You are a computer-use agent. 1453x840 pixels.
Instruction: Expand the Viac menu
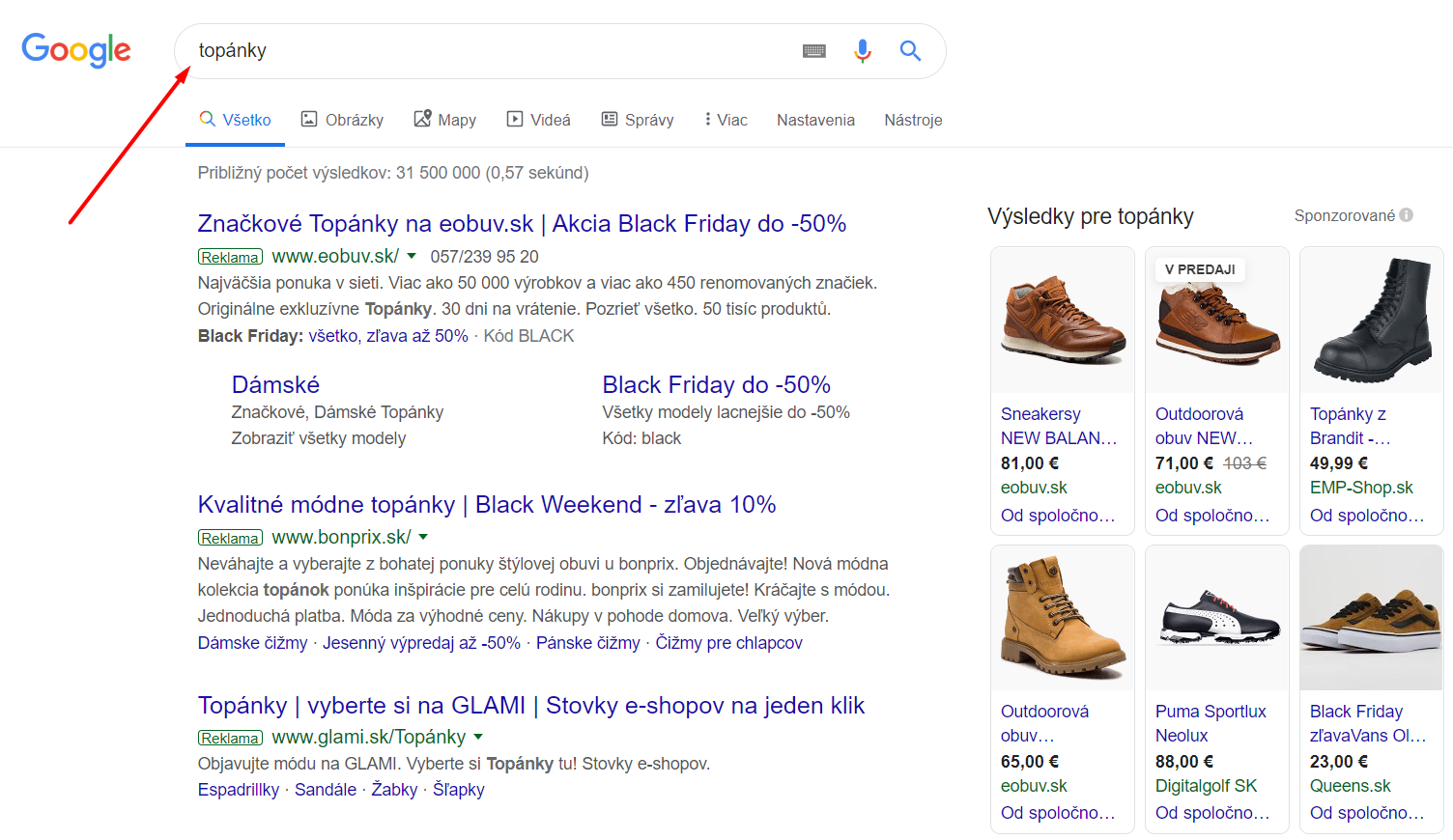coord(726,120)
